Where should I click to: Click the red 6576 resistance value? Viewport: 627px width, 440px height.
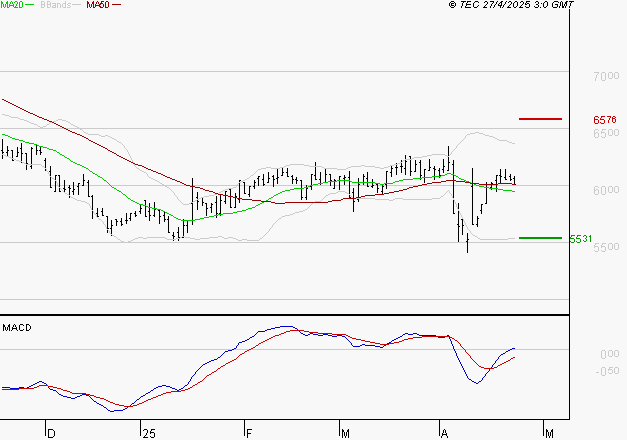tap(605, 120)
